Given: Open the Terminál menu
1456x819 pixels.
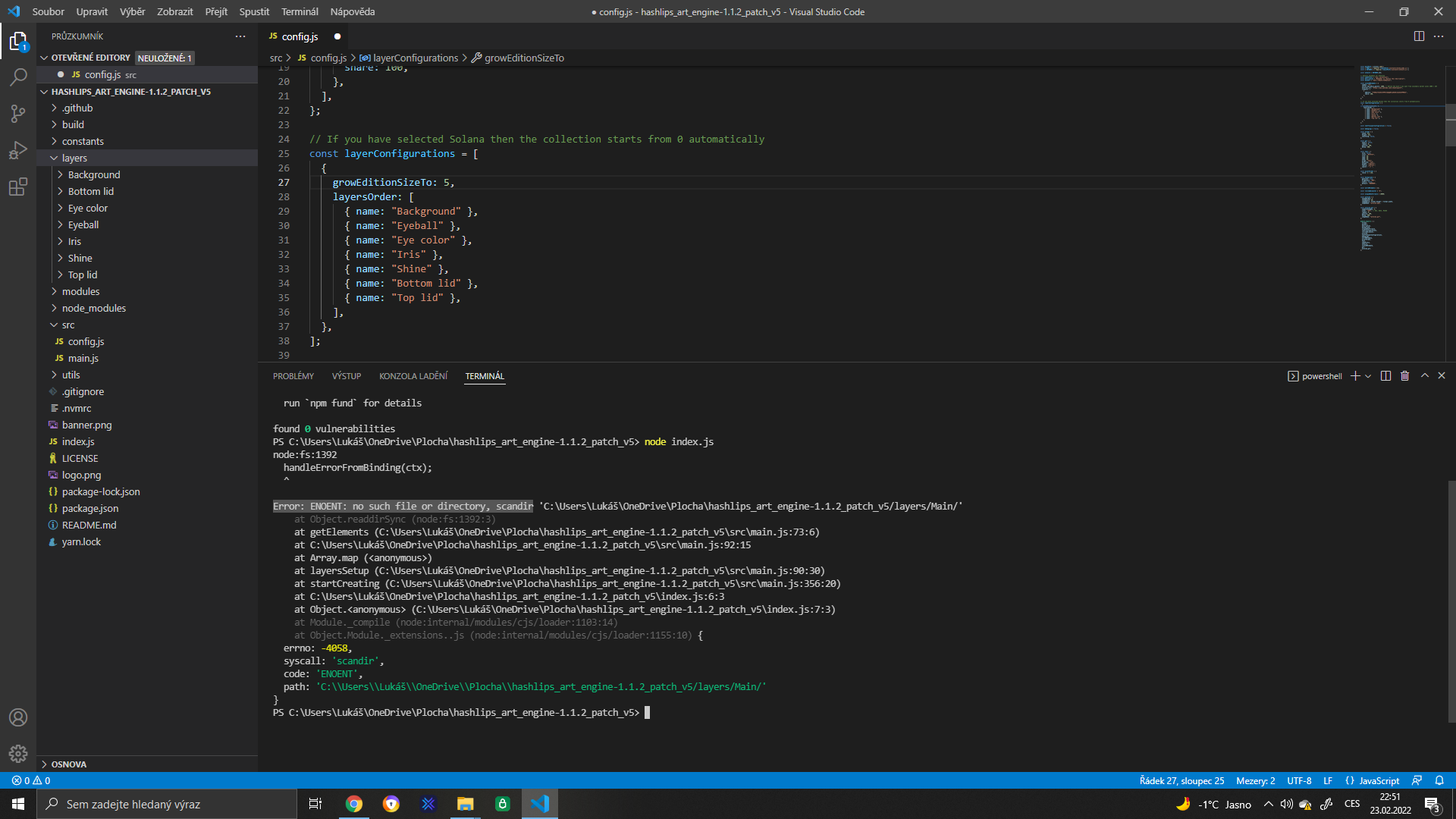Looking at the screenshot, I should click(x=299, y=11).
